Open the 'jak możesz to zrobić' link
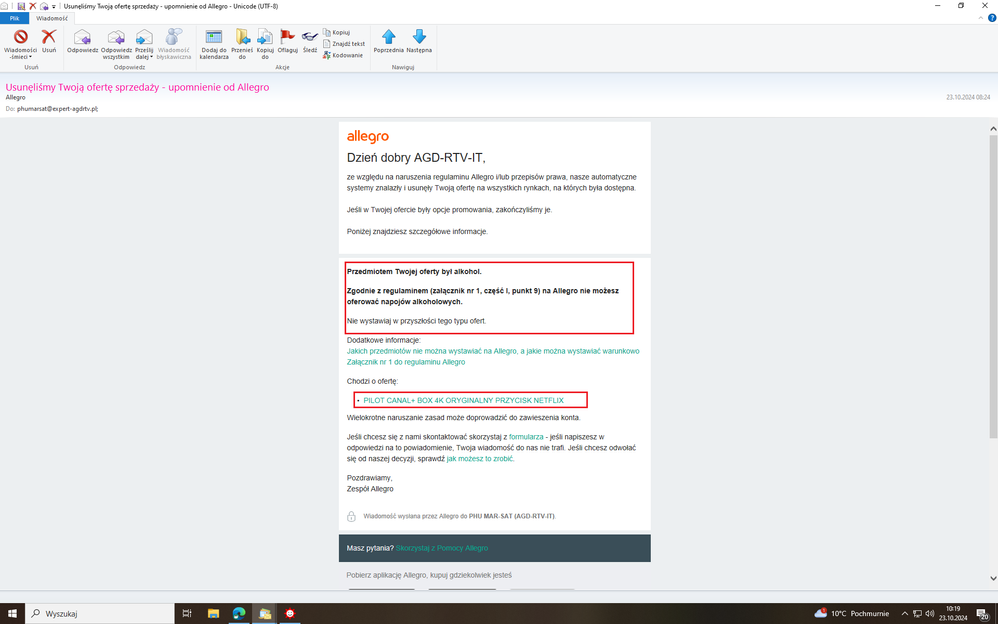The image size is (998, 624). point(479,458)
